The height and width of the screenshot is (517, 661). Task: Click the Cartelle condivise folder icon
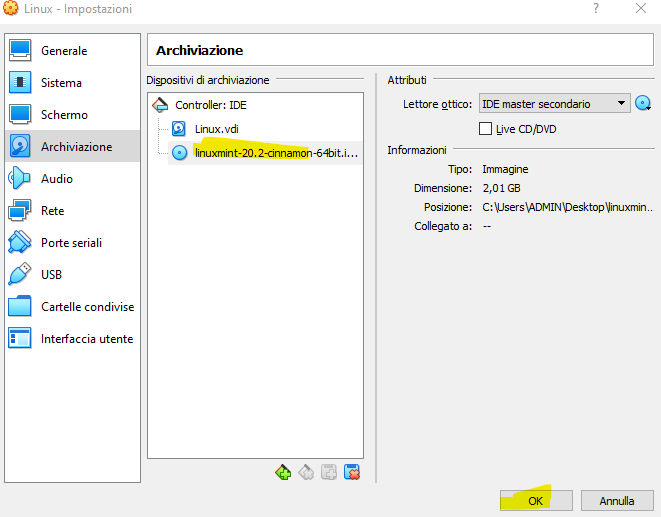point(19,306)
